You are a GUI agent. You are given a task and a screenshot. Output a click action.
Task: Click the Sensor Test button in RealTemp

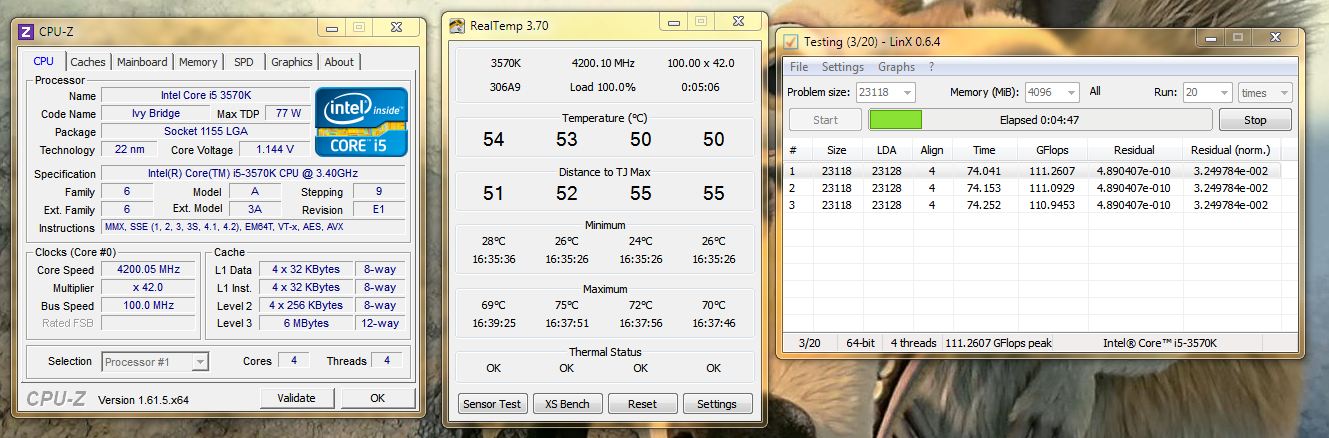tap(493, 404)
